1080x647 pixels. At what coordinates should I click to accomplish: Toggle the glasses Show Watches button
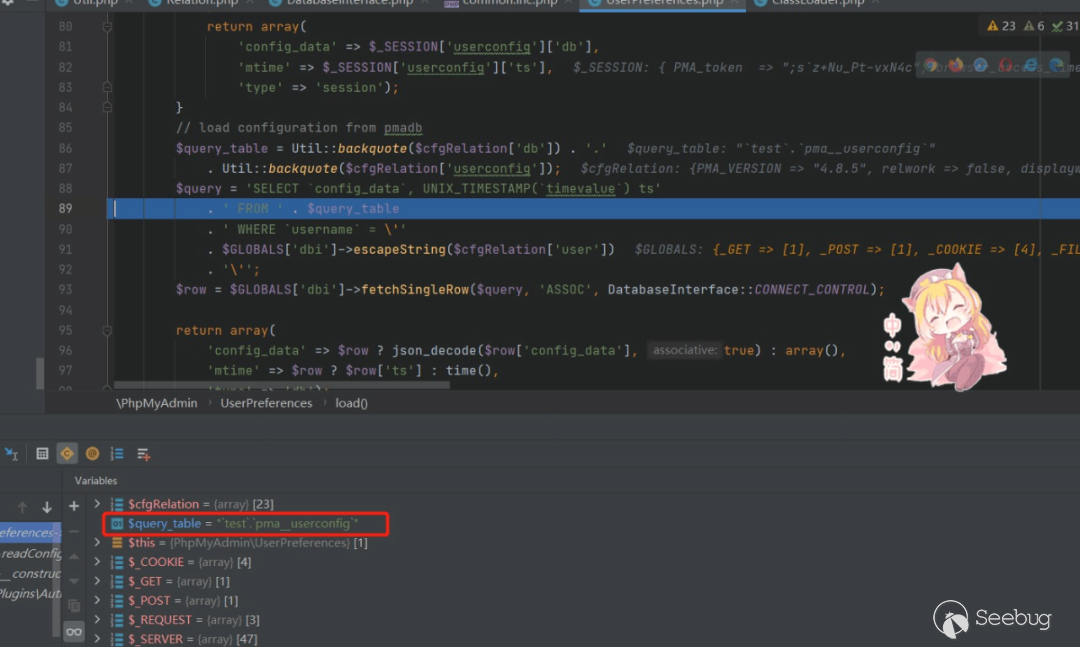(x=74, y=631)
